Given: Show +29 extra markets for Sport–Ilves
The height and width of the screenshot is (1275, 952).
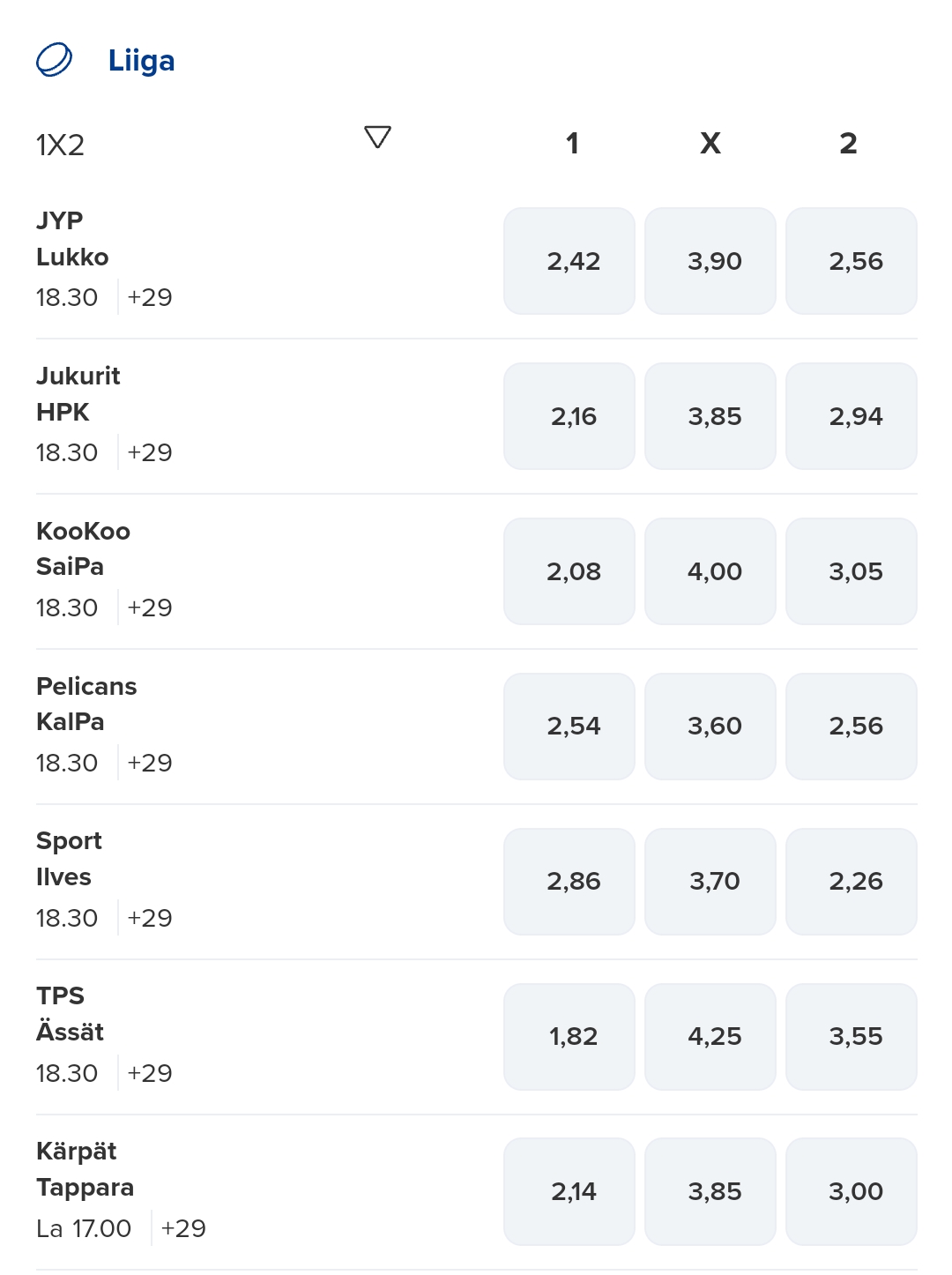Looking at the screenshot, I should tap(150, 918).
